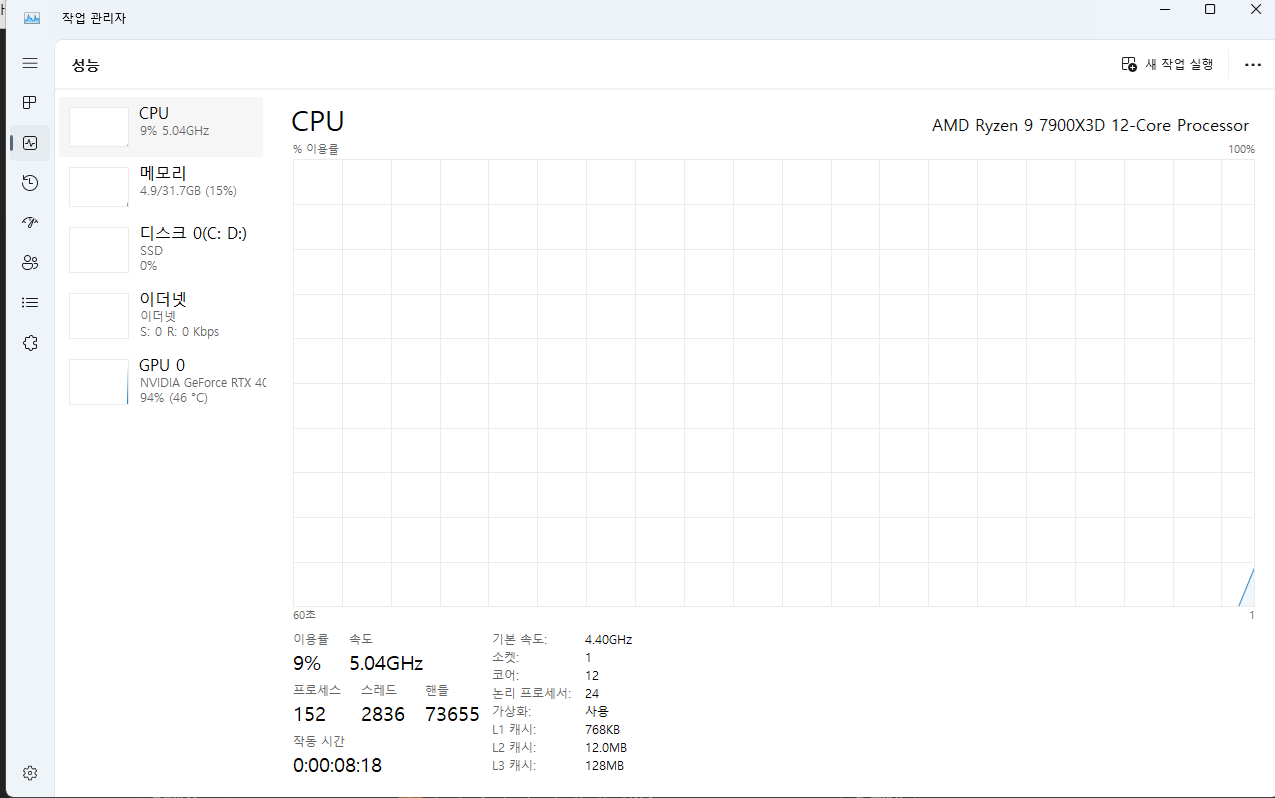Open the App history icon in sidebar
This screenshot has width=1275, height=798.
(30, 182)
